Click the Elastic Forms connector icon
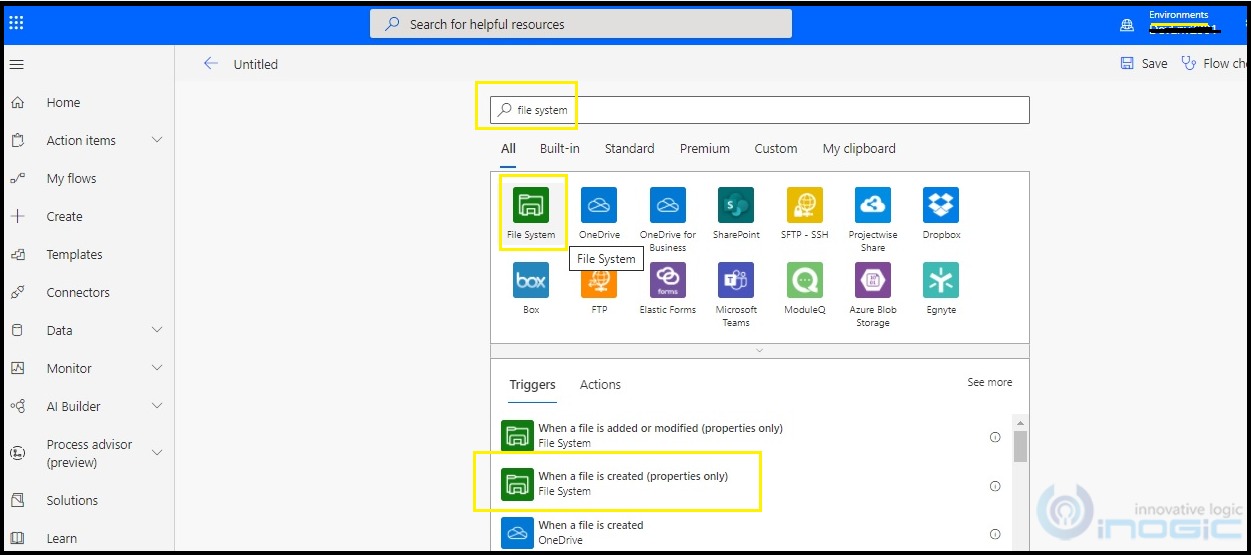1251x555 pixels. point(668,280)
